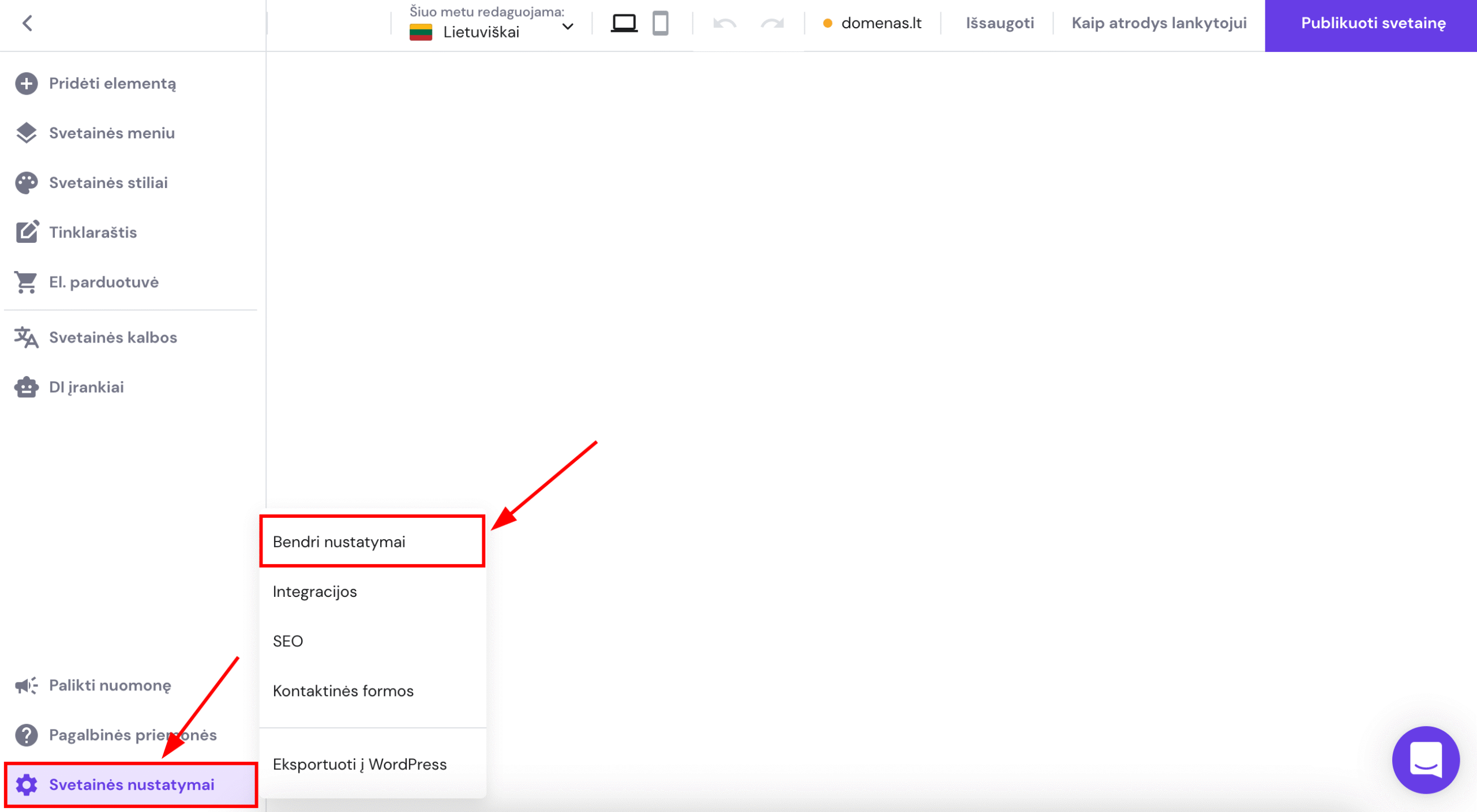Image resolution: width=1477 pixels, height=812 pixels.
Task: Select Eksportuoti į WordPress option
Action: click(359, 764)
